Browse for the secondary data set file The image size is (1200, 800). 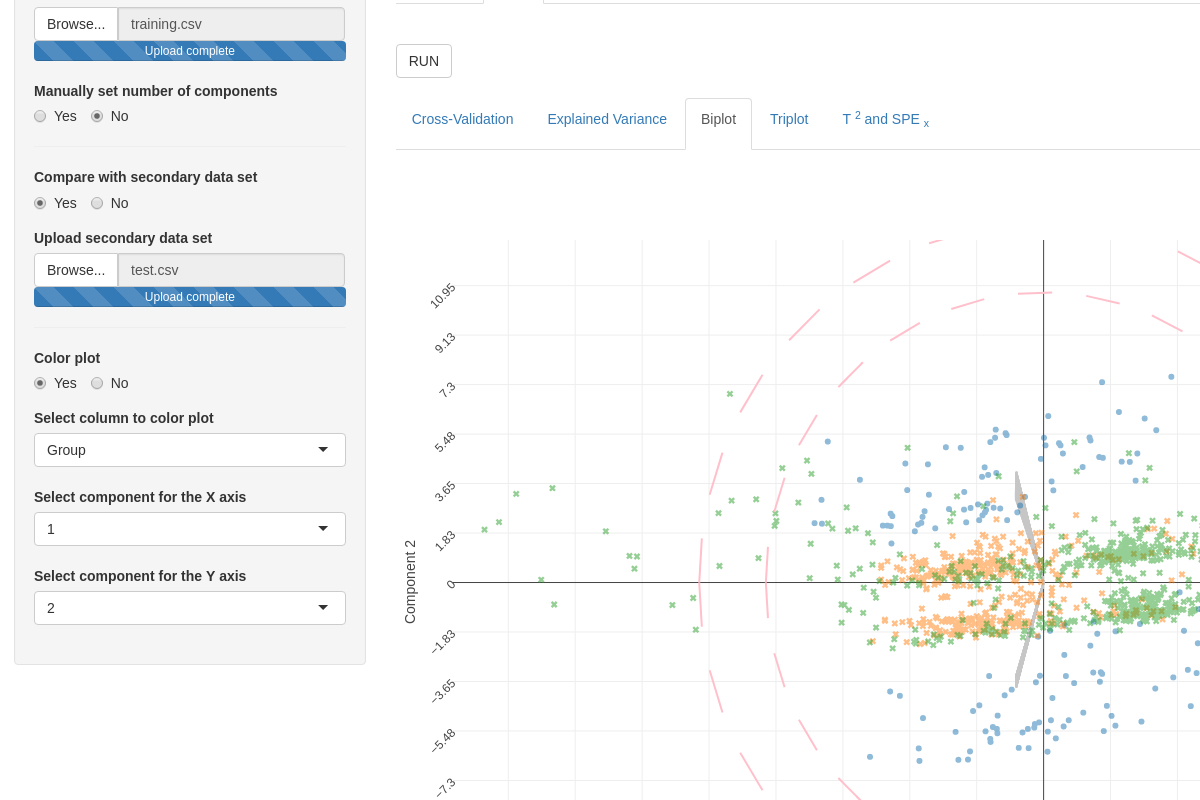click(x=76, y=270)
